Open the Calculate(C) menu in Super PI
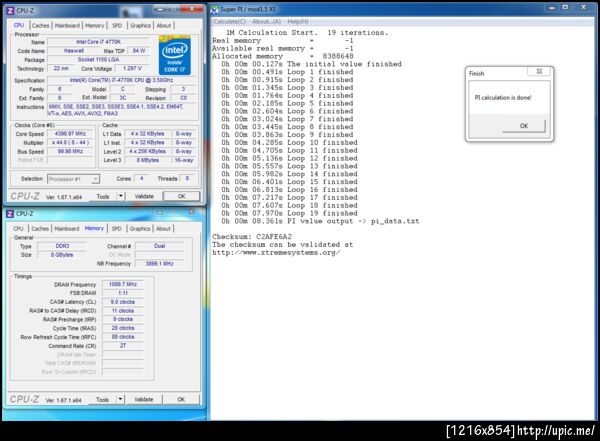600x441 pixels. click(229, 22)
